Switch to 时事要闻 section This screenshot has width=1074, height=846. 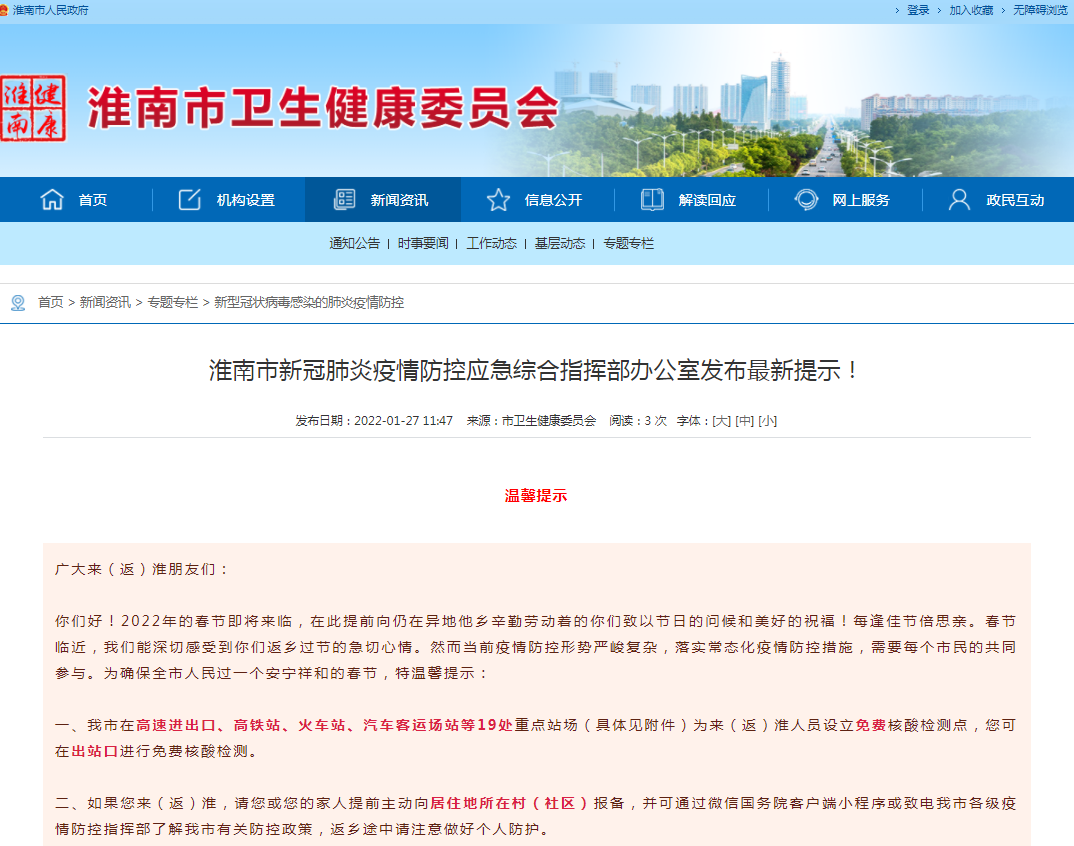[425, 243]
